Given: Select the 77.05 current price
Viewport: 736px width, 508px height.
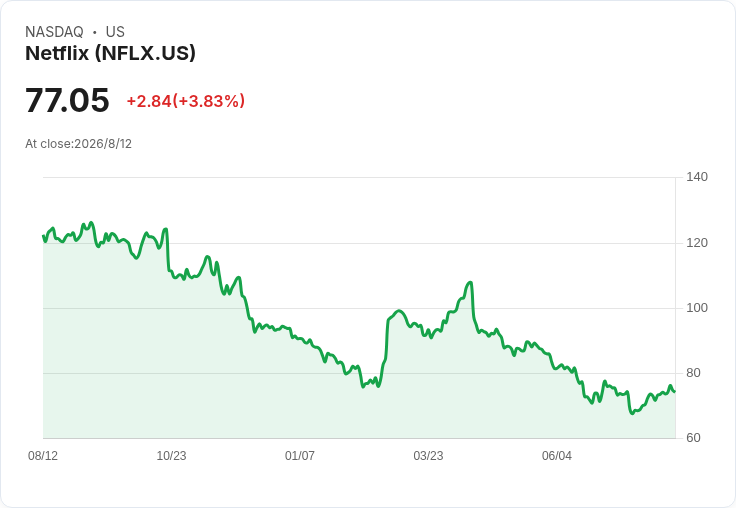Looking at the screenshot, I should tap(67, 100).
